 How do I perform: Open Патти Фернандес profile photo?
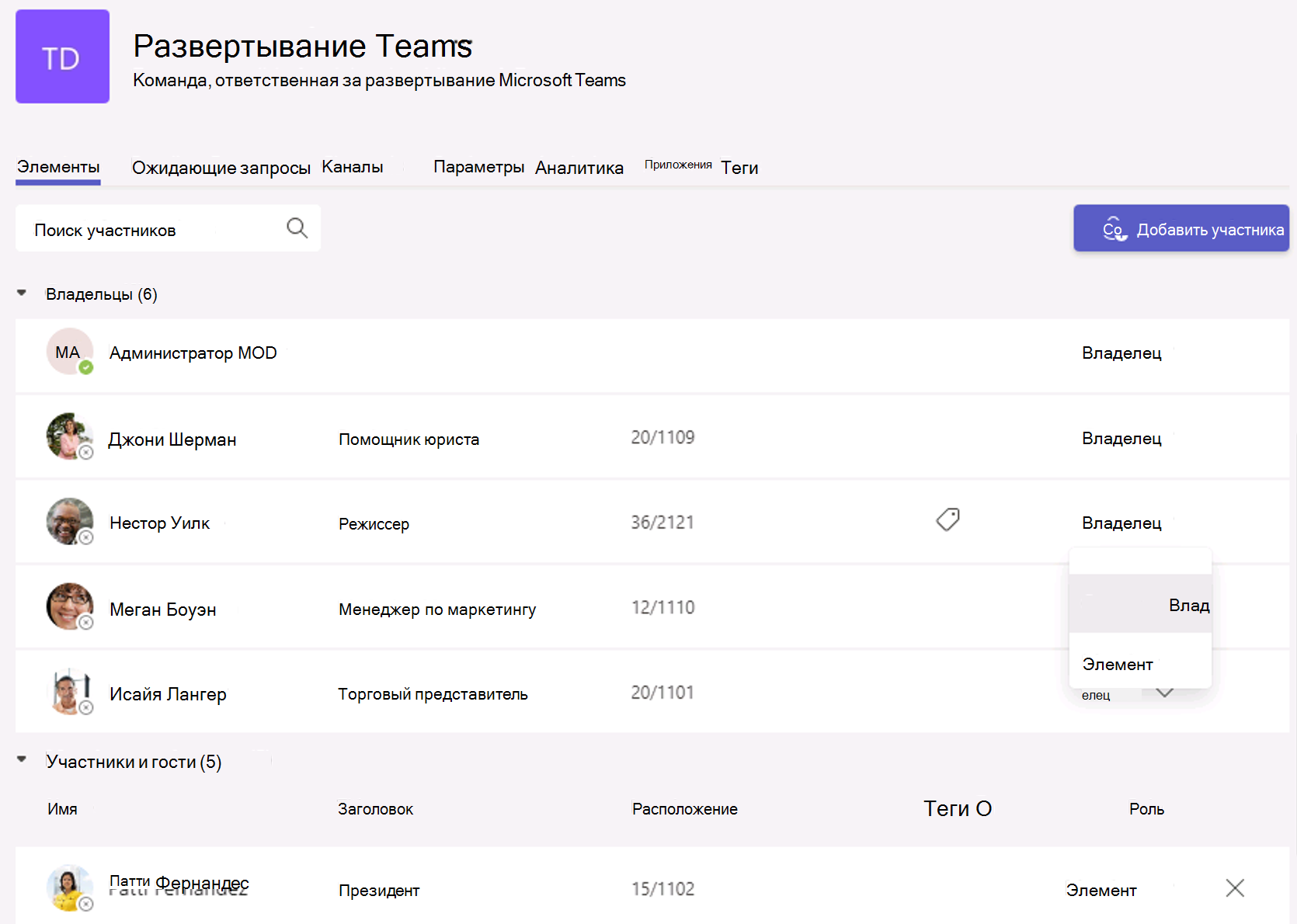(69, 888)
